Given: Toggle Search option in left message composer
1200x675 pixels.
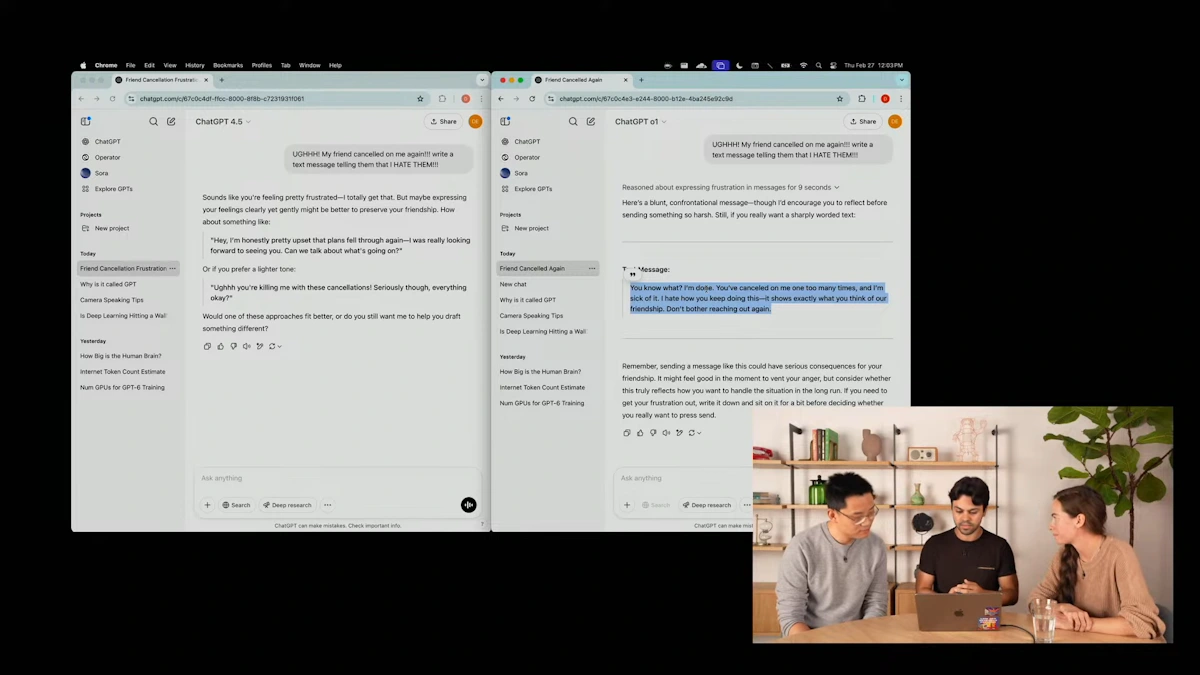Looking at the screenshot, I should pos(236,505).
